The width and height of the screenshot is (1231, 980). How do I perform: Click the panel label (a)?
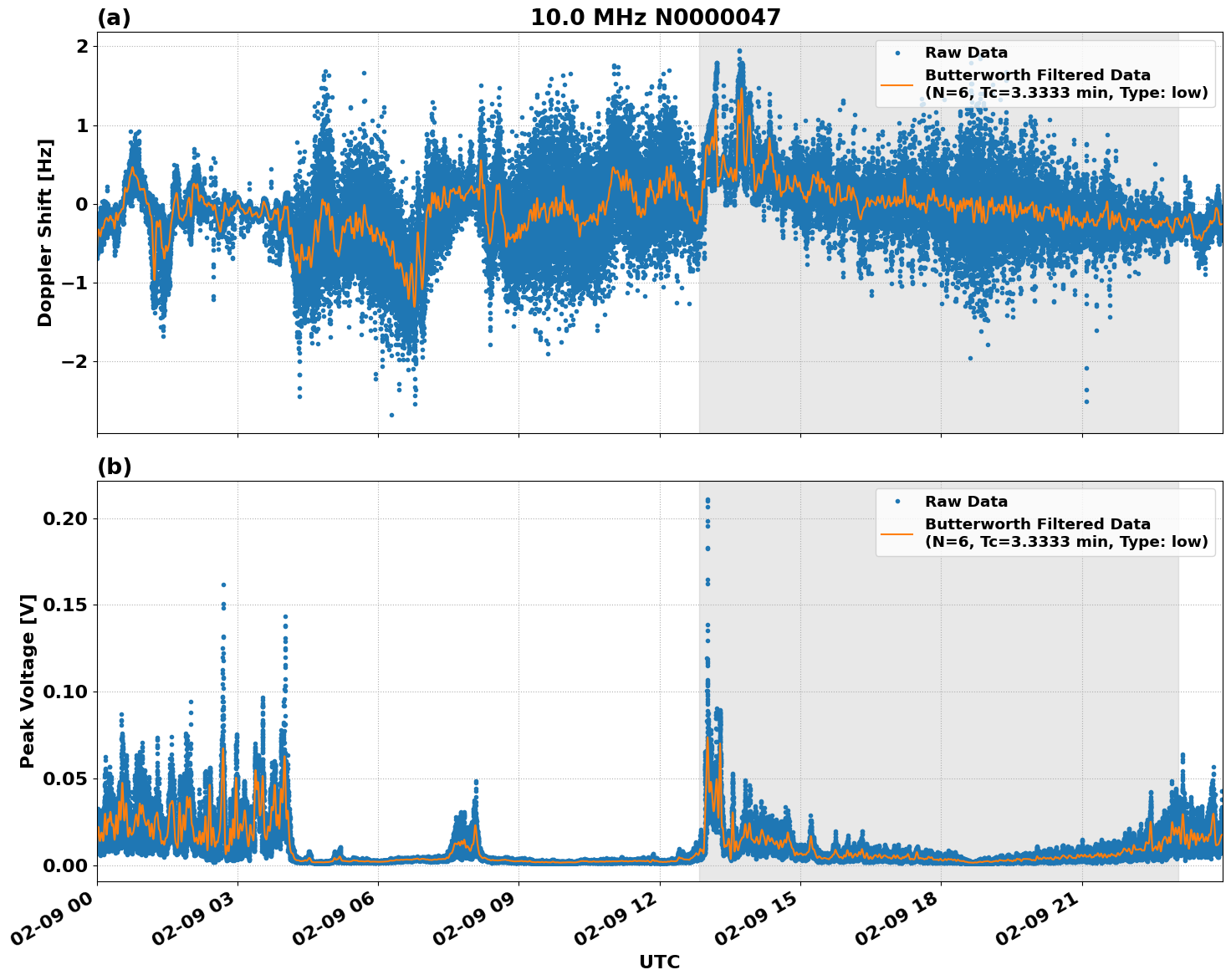(114, 15)
